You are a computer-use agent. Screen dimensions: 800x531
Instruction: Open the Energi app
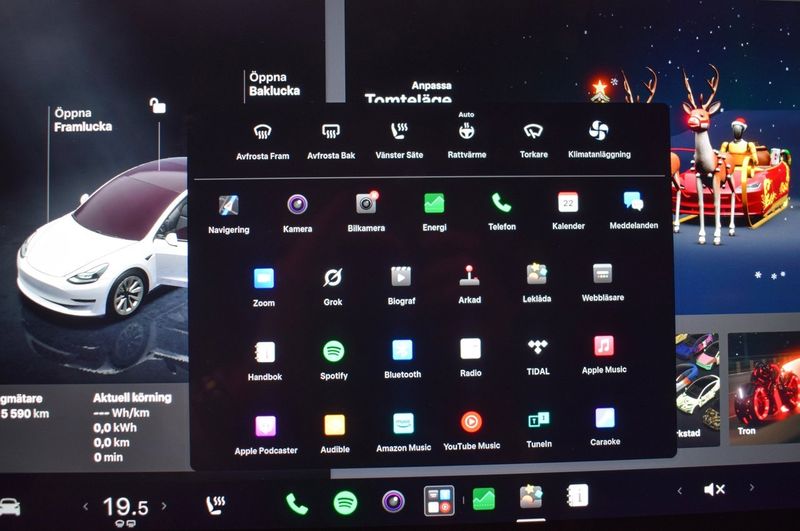pyautogui.click(x=434, y=211)
